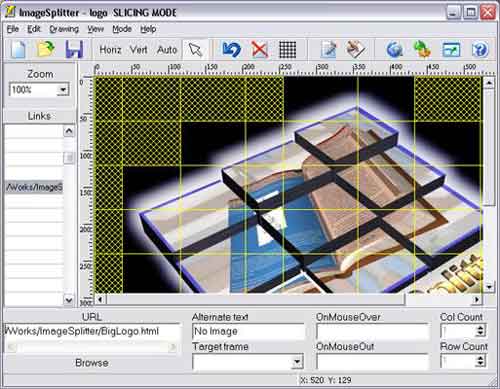Click the canvas vertical scroll down arrow
The width and height of the screenshot is (500, 389).
pyautogui.click(x=489, y=287)
